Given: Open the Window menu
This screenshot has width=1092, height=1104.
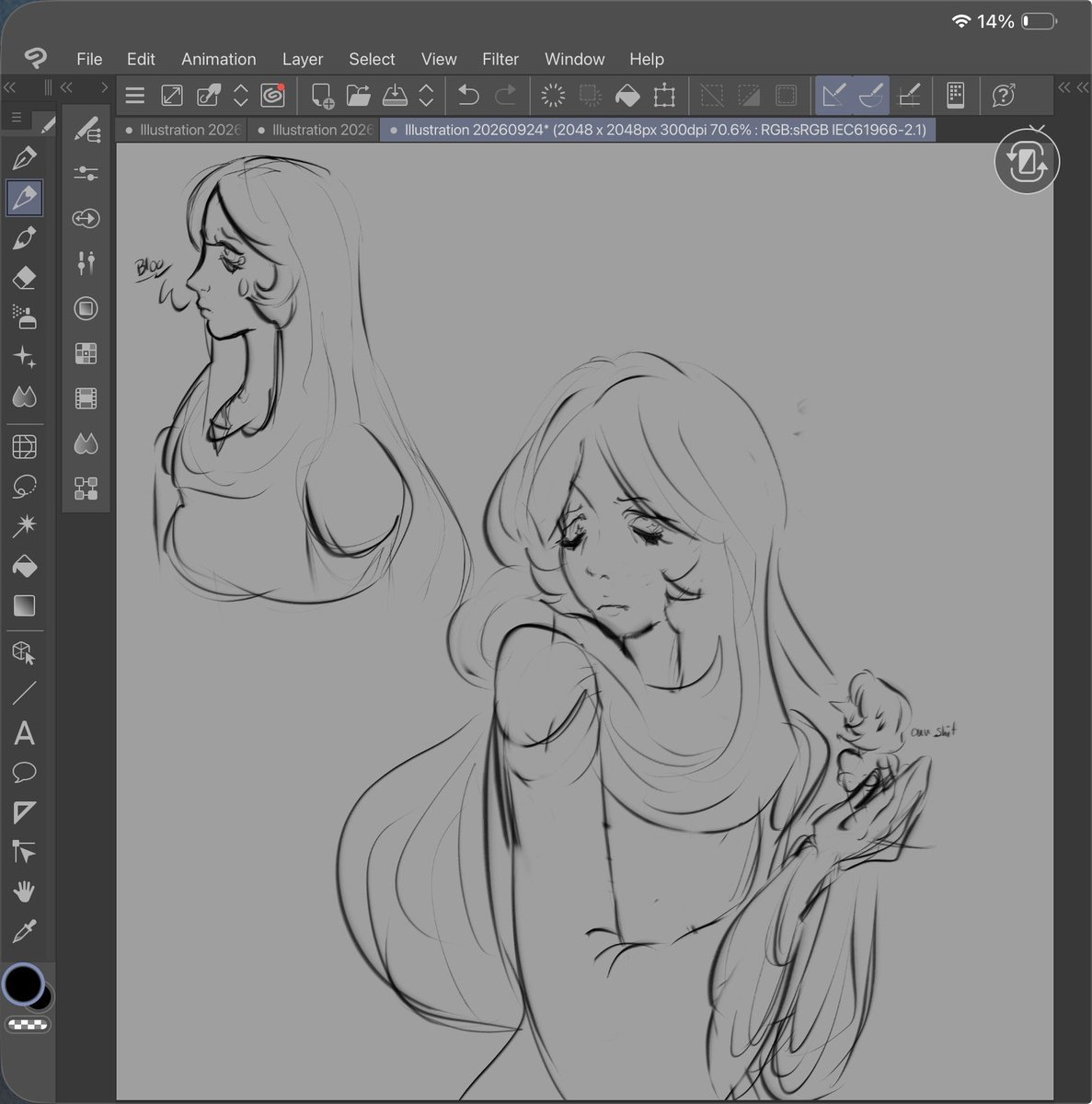Looking at the screenshot, I should tap(574, 59).
